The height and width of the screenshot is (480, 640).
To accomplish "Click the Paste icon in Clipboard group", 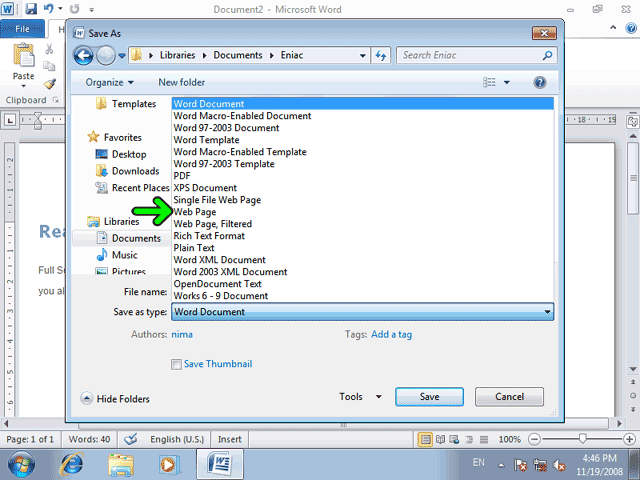I will [x=24, y=55].
